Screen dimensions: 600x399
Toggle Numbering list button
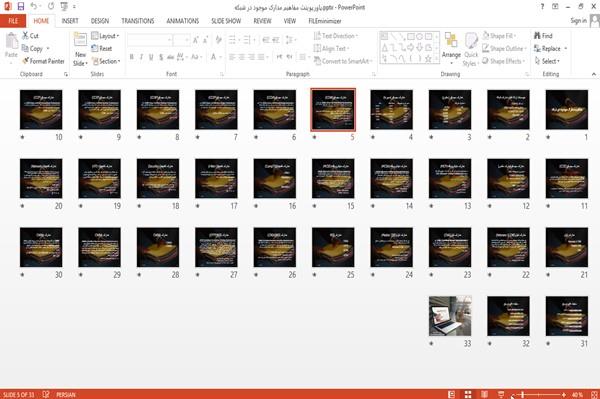(247, 40)
